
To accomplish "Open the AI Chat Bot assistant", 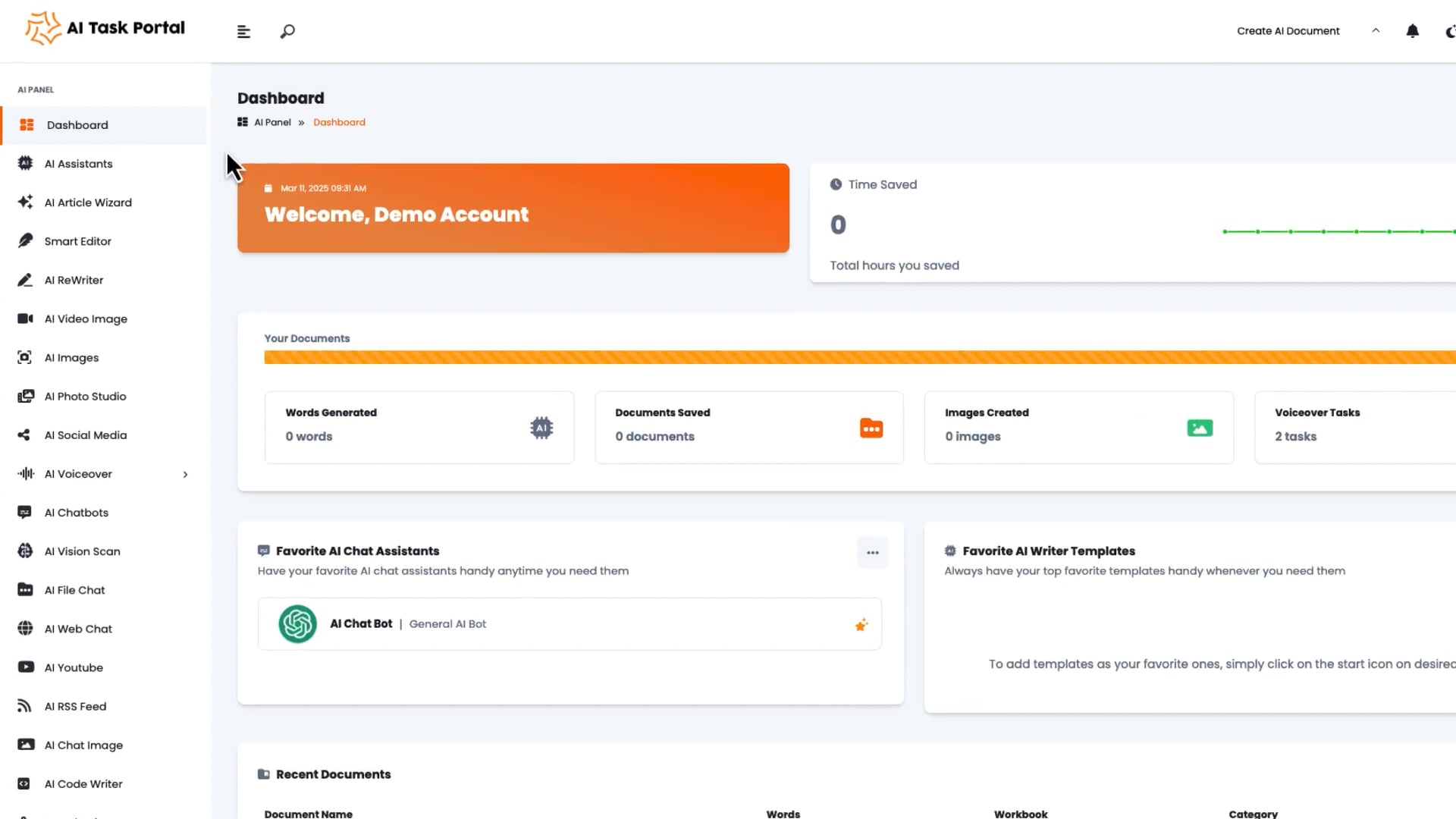I will (x=361, y=623).
